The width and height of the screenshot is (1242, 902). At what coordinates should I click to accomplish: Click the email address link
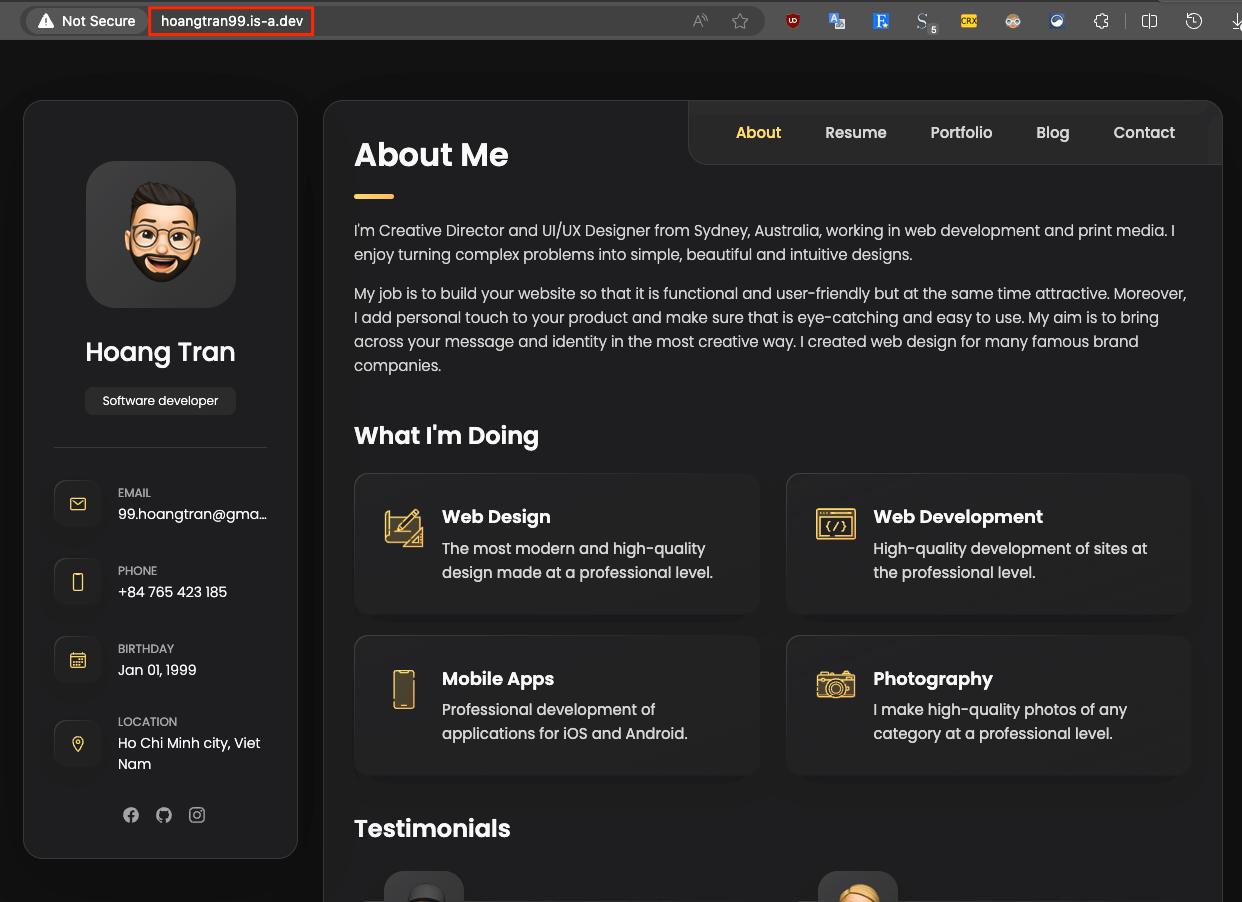[x=192, y=514]
